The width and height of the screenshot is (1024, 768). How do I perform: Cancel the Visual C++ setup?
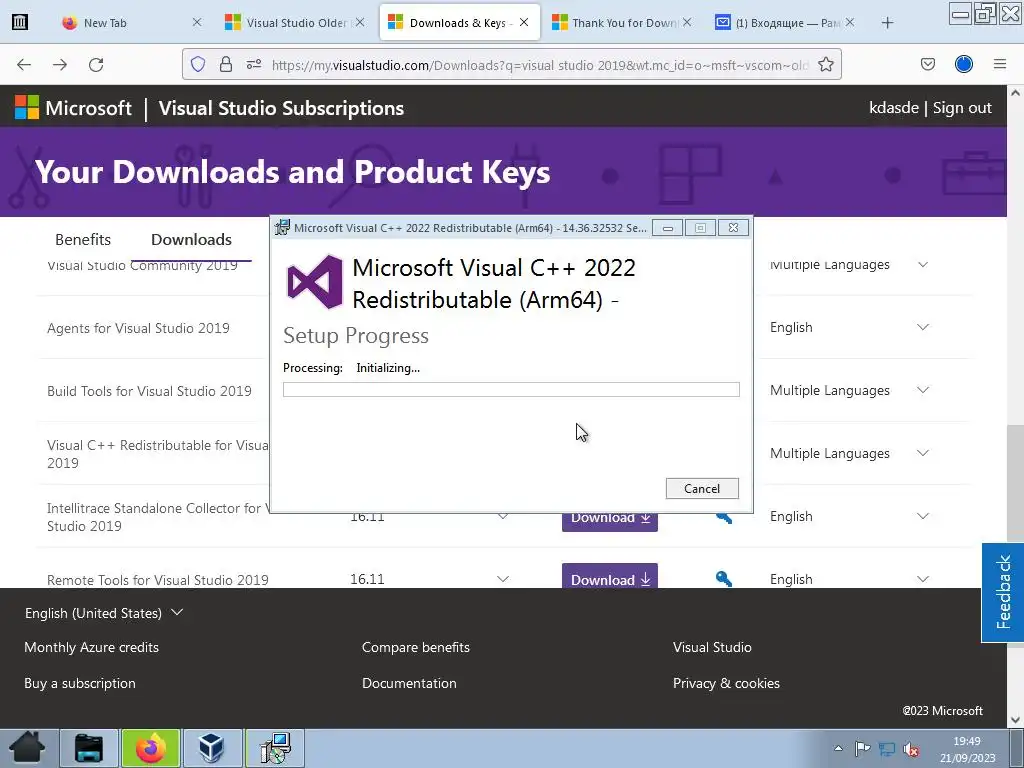(x=702, y=488)
